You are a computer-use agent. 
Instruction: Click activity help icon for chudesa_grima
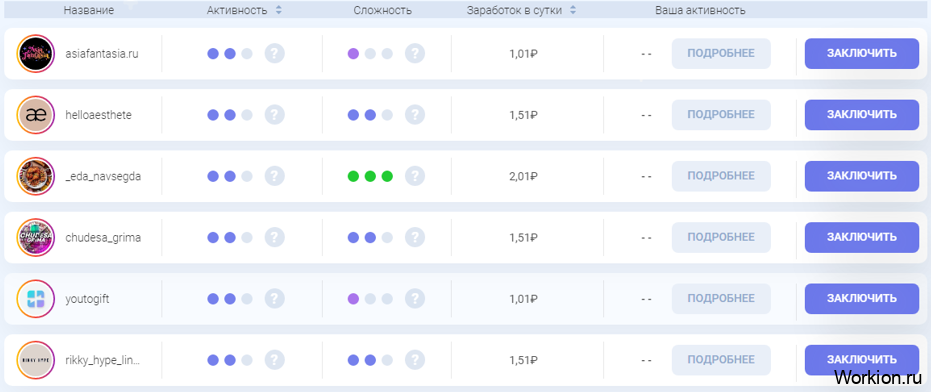[274, 238]
